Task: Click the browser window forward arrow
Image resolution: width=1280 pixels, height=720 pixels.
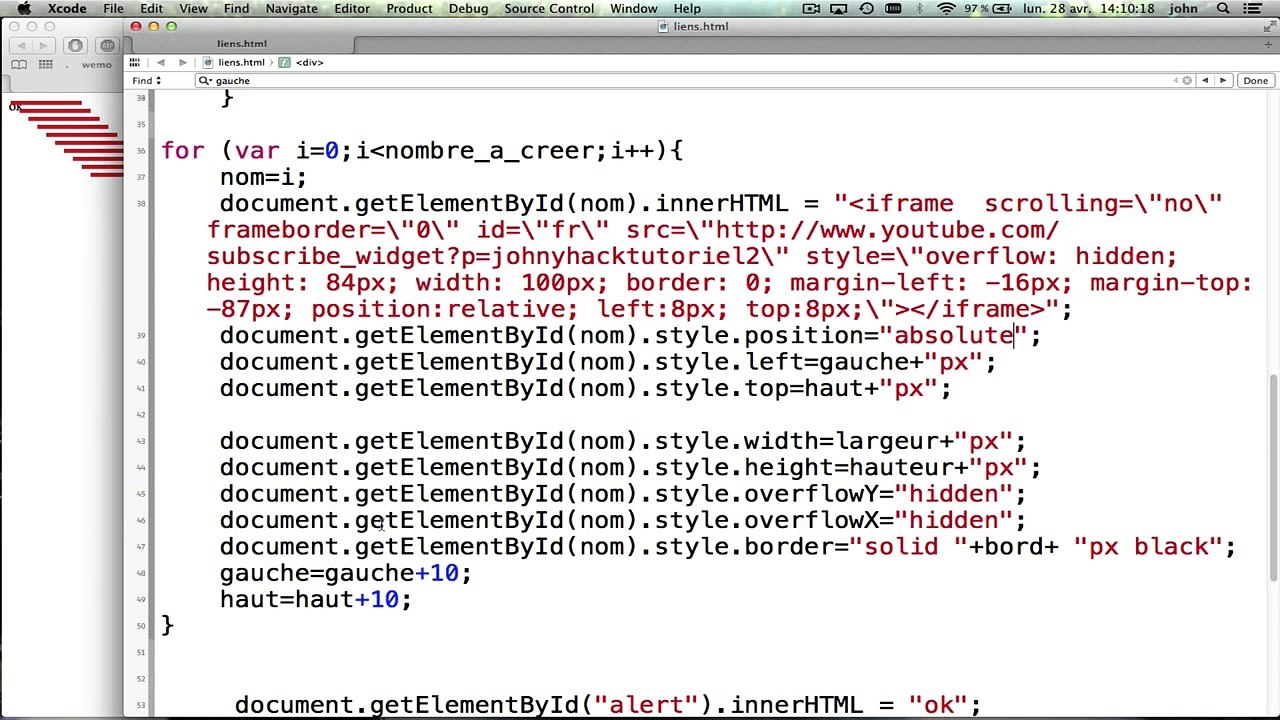Action: click(x=43, y=46)
